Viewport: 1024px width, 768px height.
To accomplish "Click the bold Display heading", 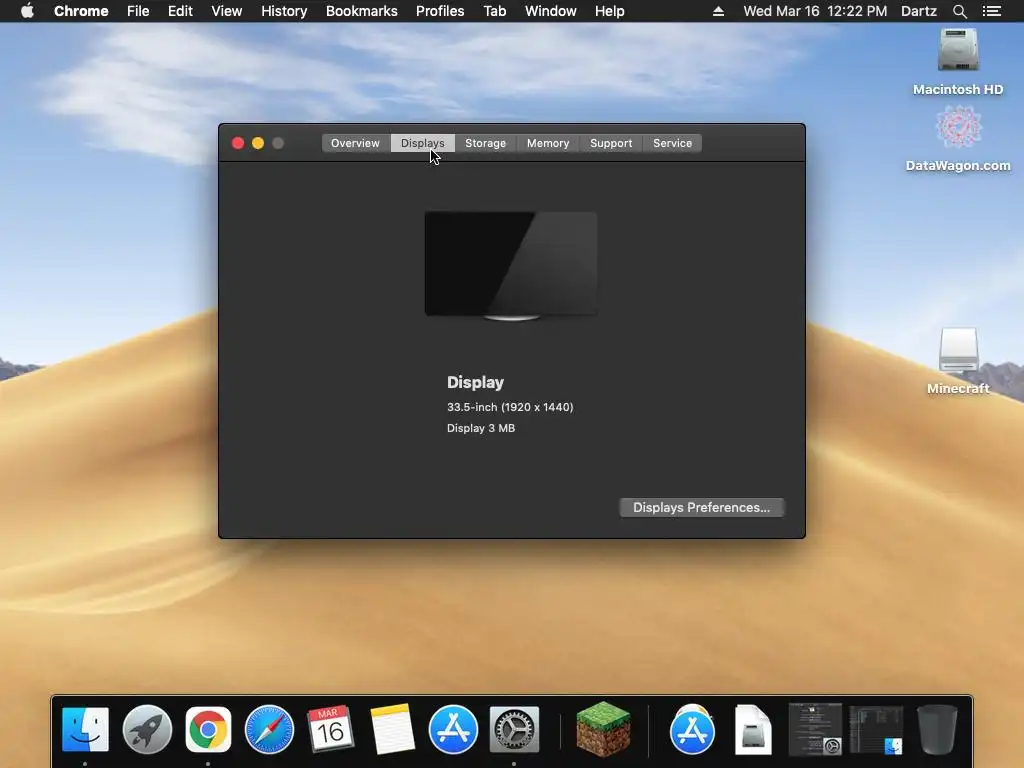I will [x=475, y=383].
